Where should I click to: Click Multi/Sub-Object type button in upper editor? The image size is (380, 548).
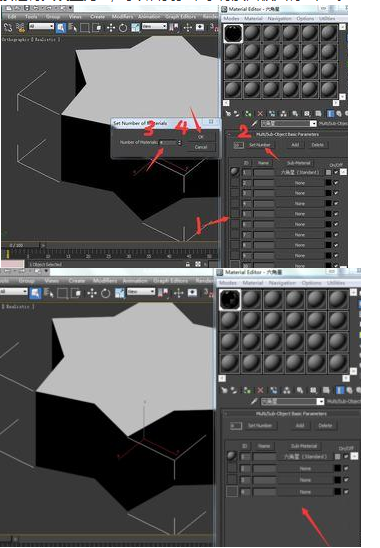[333, 124]
